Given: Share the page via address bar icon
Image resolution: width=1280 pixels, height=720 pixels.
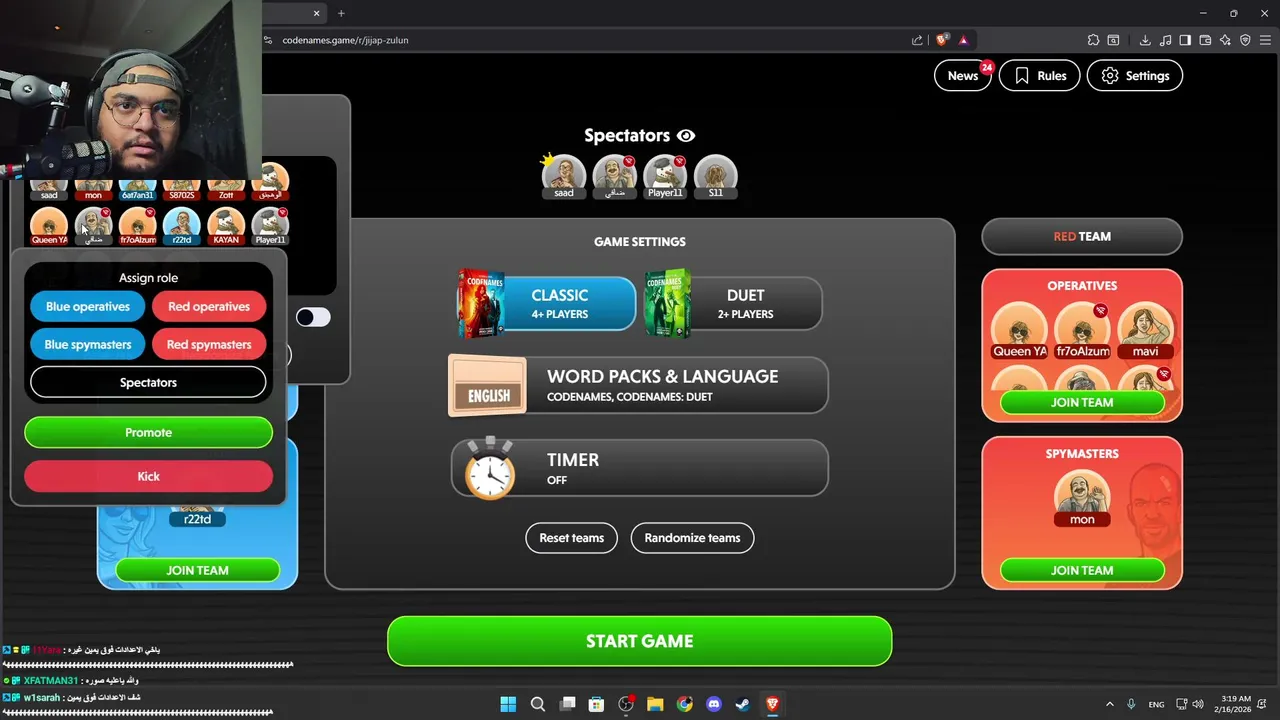Looking at the screenshot, I should coord(917,40).
